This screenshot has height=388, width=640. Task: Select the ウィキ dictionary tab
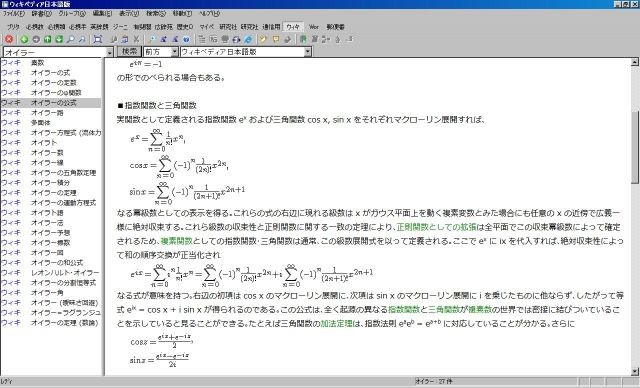point(293,27)
